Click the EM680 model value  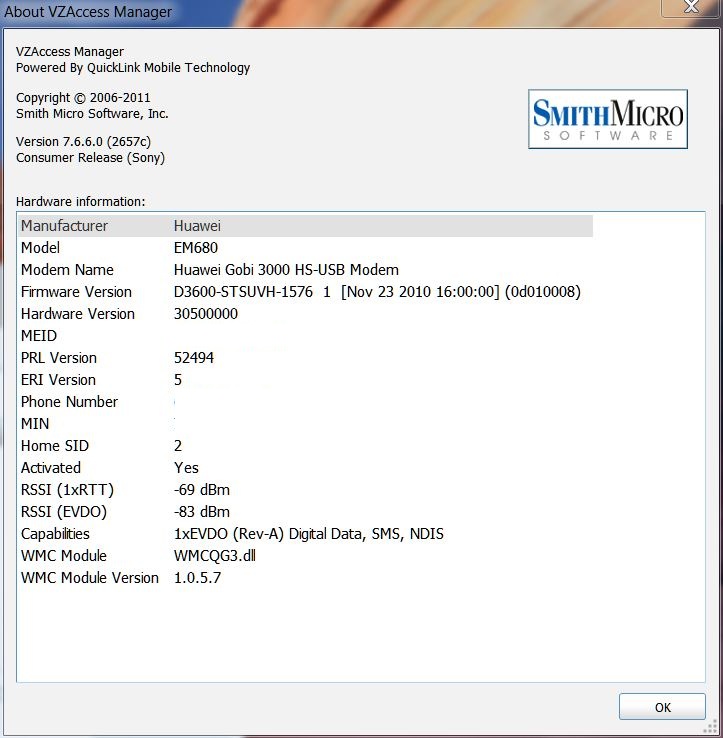click(196, 248)
